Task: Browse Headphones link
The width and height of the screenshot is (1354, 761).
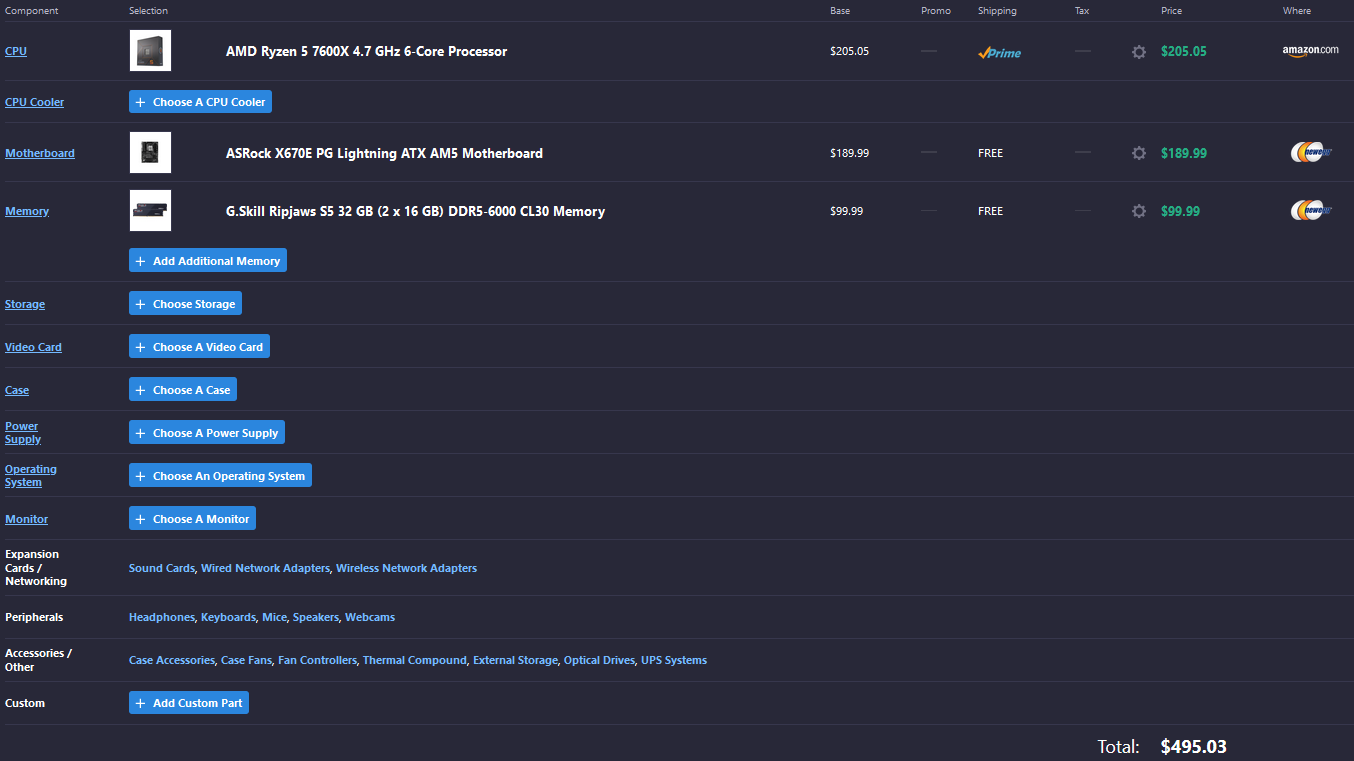Action: pos(161,617)
